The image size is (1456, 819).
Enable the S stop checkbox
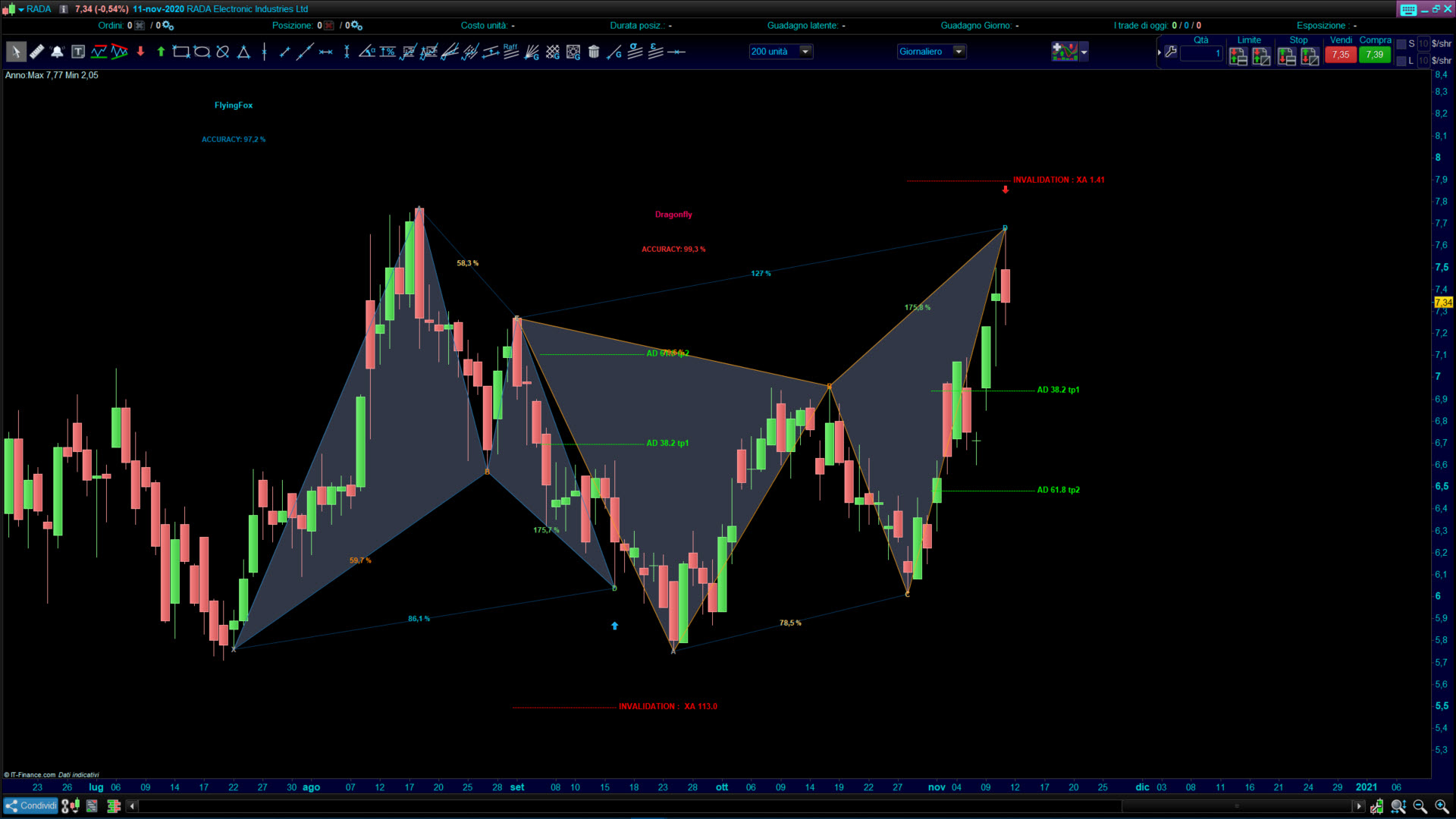pos(1401,44)
